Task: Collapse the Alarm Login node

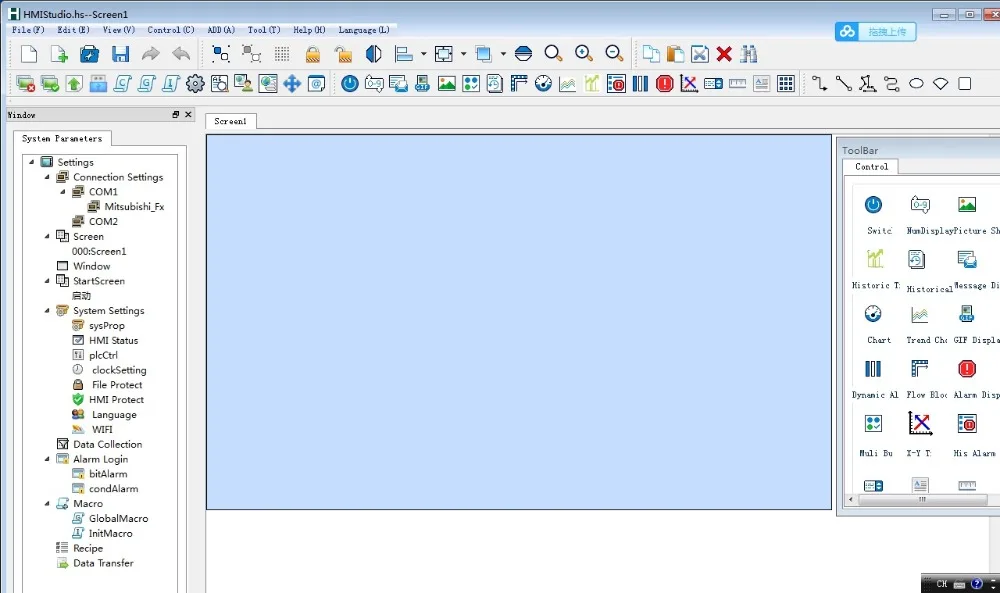Action: pyautogui.click(x=47, y=458)
